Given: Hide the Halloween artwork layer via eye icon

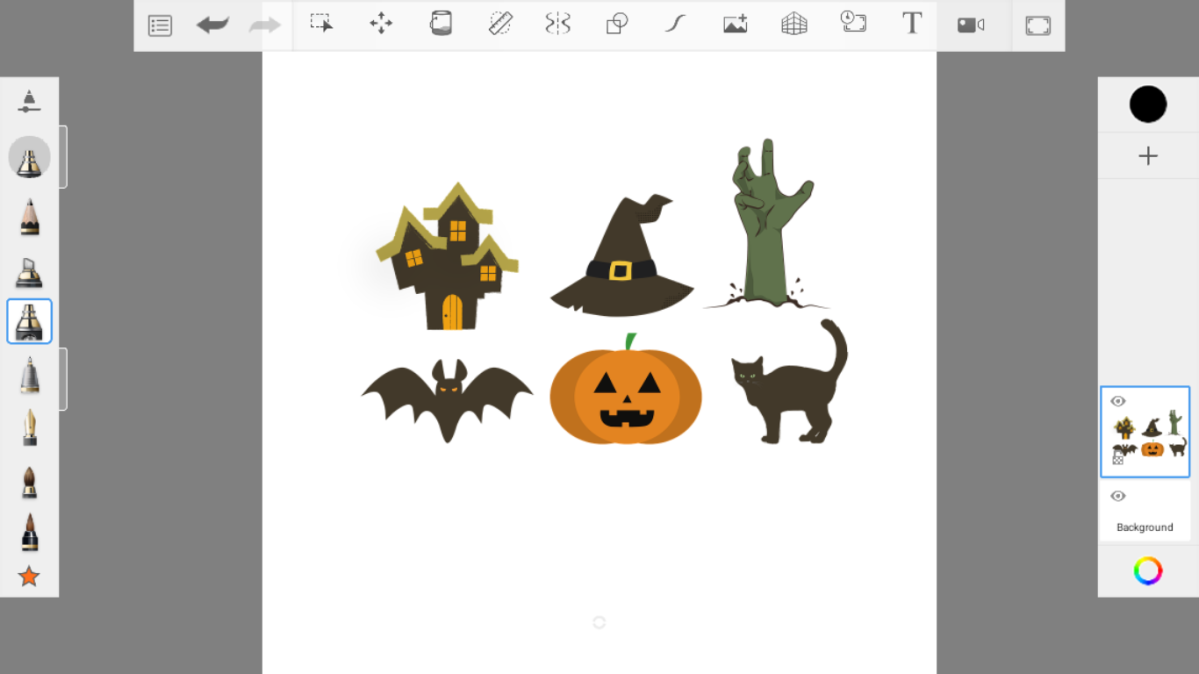Looking at the screenshot, I should (x=1118, y=402).
